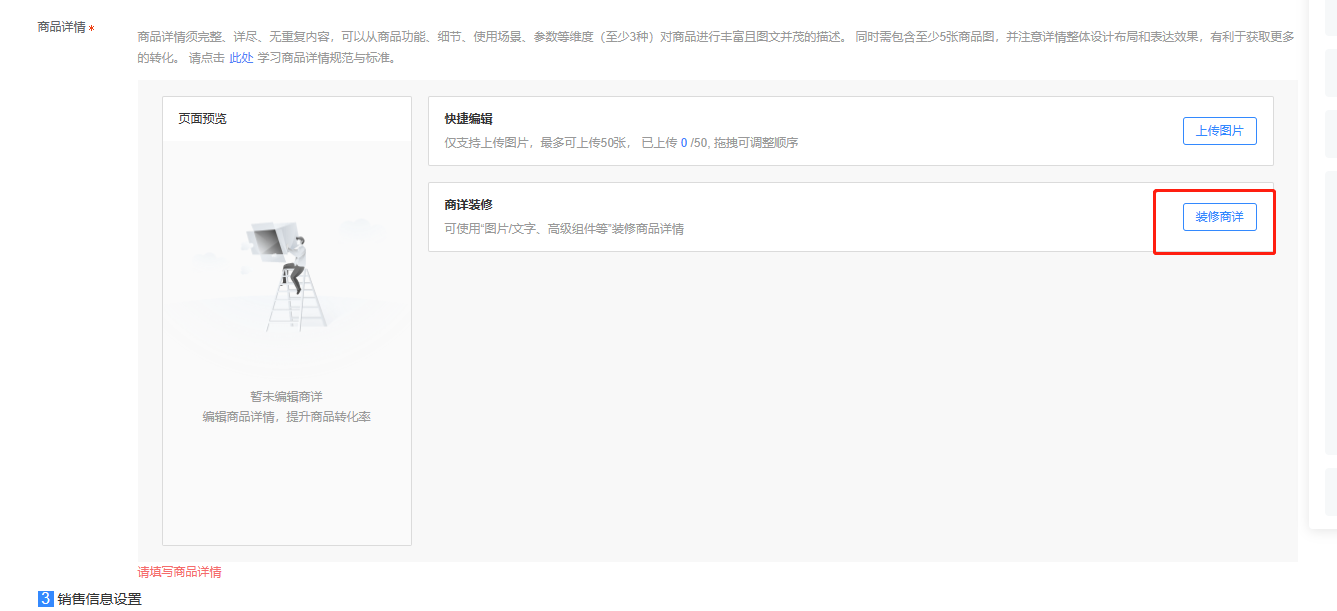Click the 商品详情 field label
This screenshot has height=611, width=1337.
coord(61,27)
